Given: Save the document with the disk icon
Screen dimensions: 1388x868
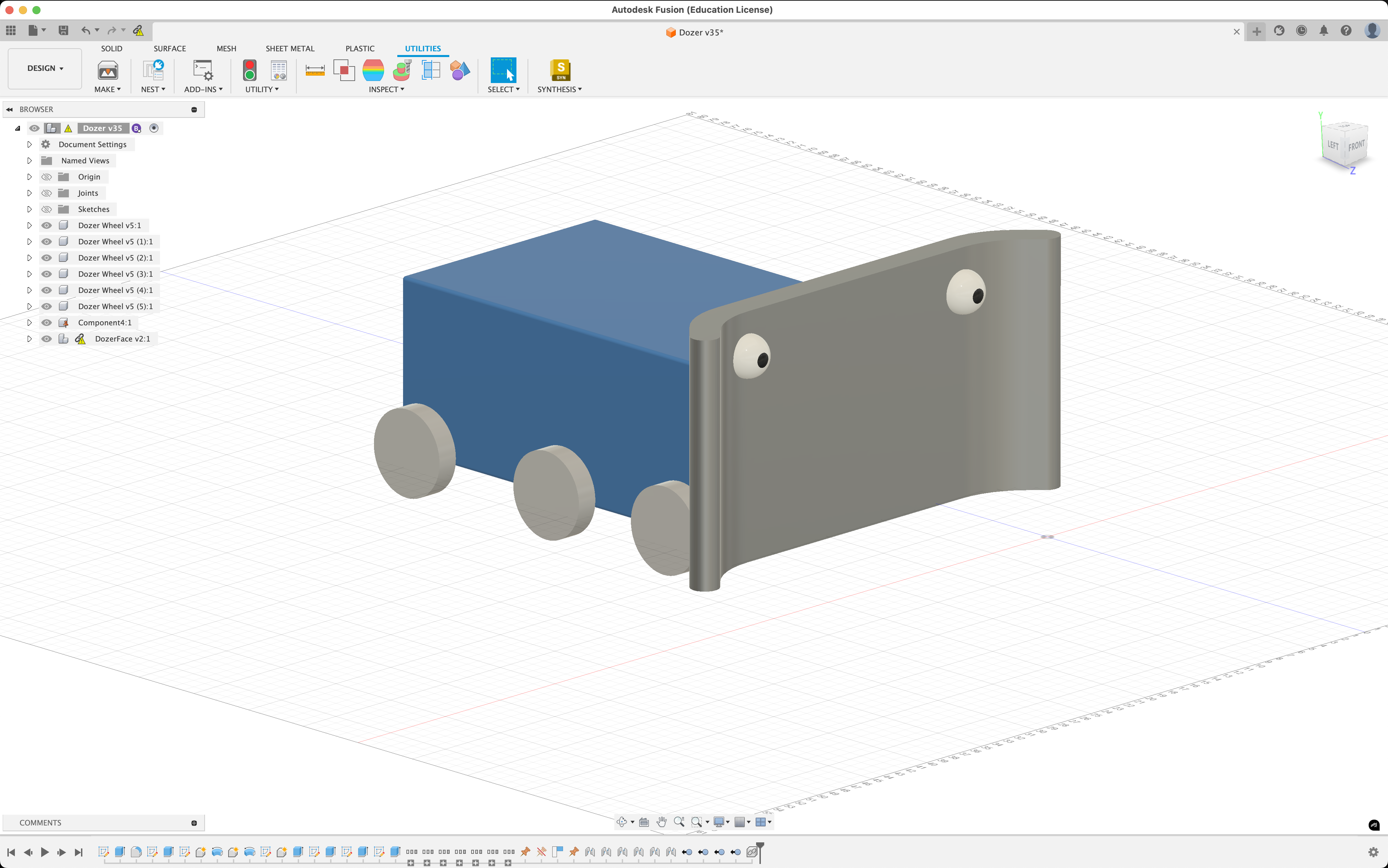Looking at the screenshot, I should click(x=63, y=30).
